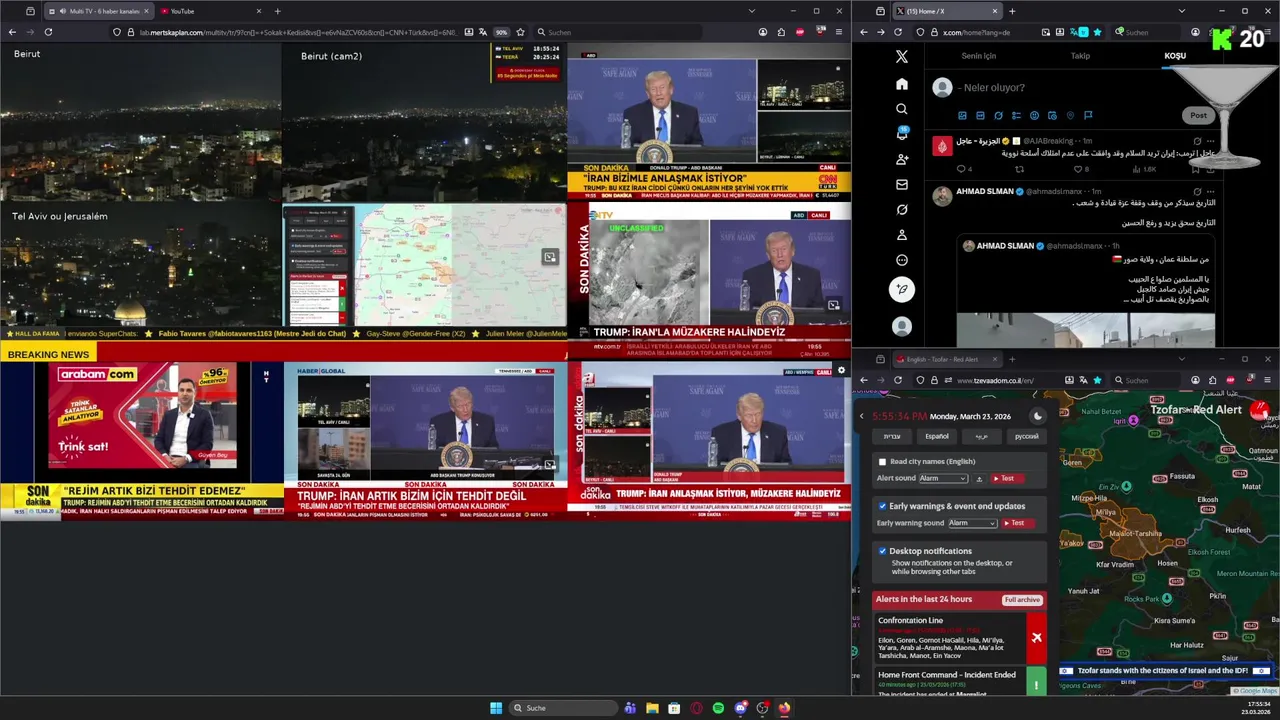Viewport: 1280px width, 720px height.
Task: Bookmark star in Multi TV address bar
Action: click(520, 32)
